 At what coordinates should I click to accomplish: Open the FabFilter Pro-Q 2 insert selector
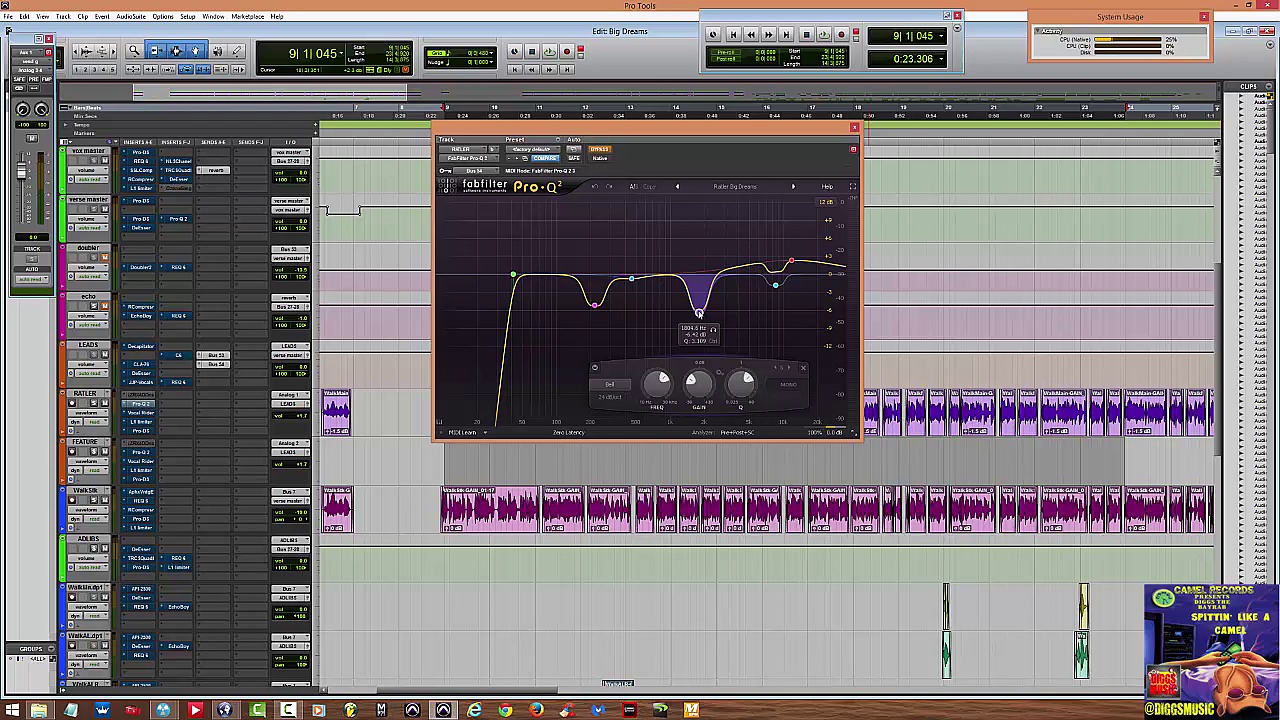pos(469,158)
